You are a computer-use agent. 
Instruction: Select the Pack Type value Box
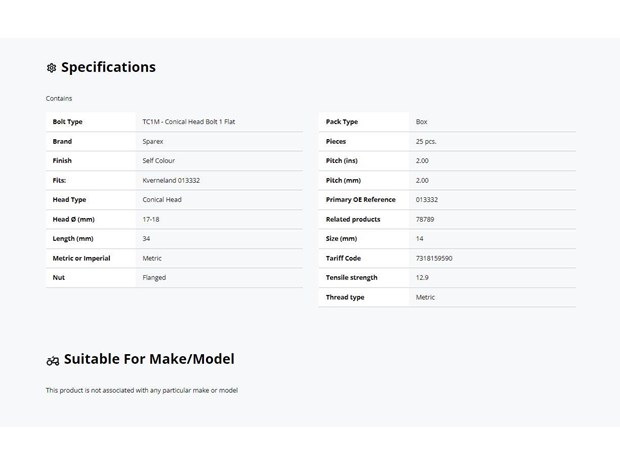click(x=422, y=122)
